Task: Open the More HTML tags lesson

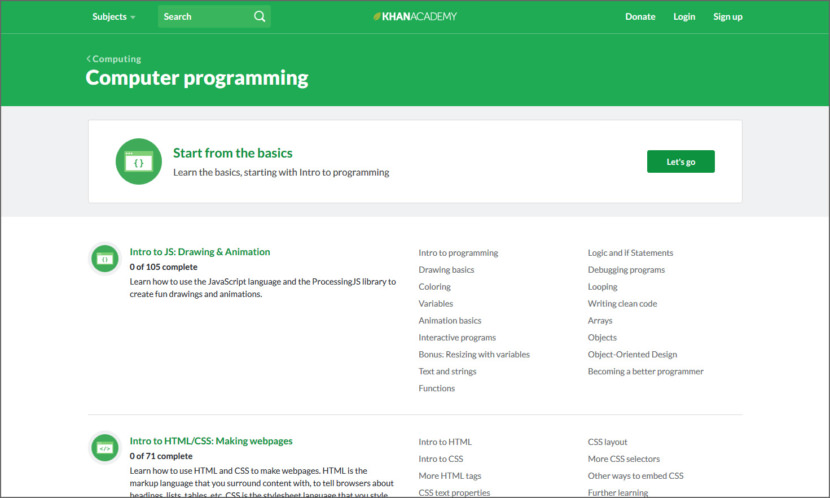Action: click(449, 476)
